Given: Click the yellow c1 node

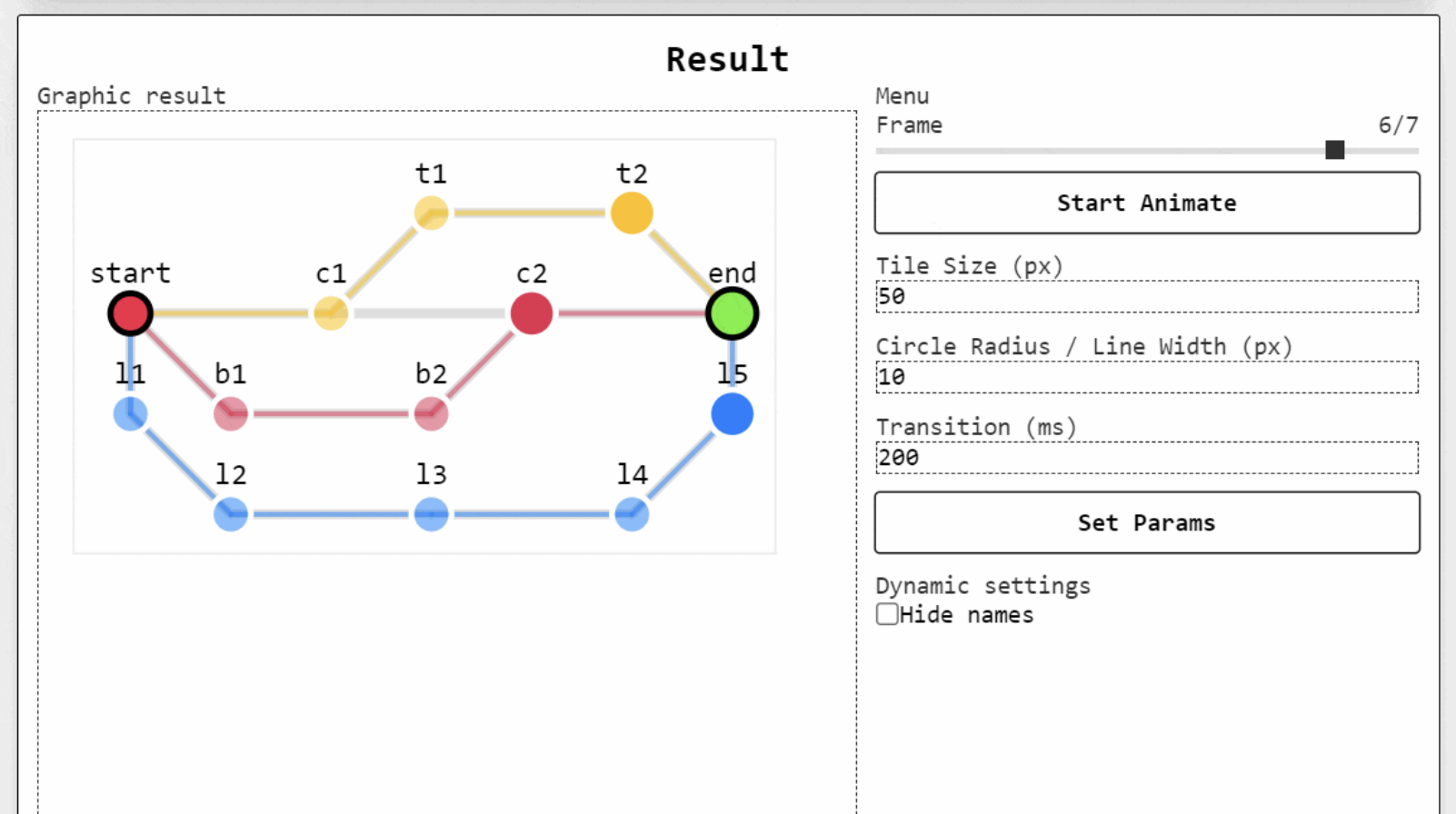Looking at the screenshot, I should [x=331, y=313].
